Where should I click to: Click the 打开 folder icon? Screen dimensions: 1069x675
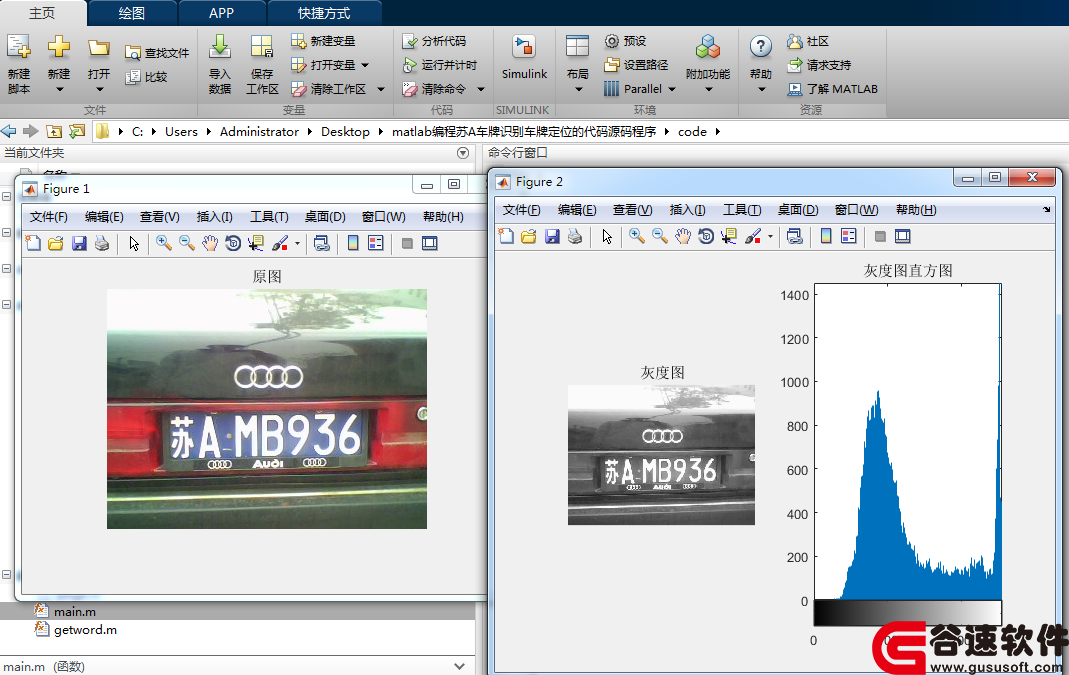[x=99, y=48]
